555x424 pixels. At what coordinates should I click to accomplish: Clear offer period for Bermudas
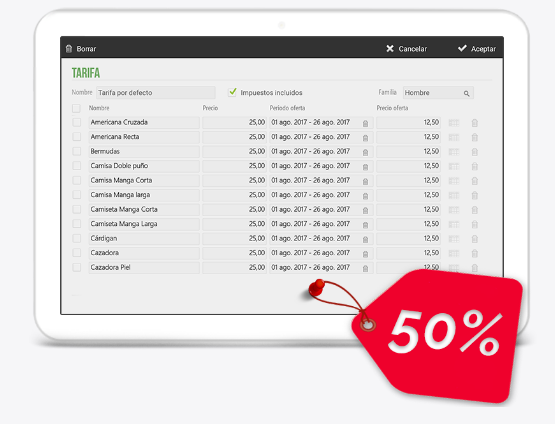pyautogui.click(x=365, y=153)
